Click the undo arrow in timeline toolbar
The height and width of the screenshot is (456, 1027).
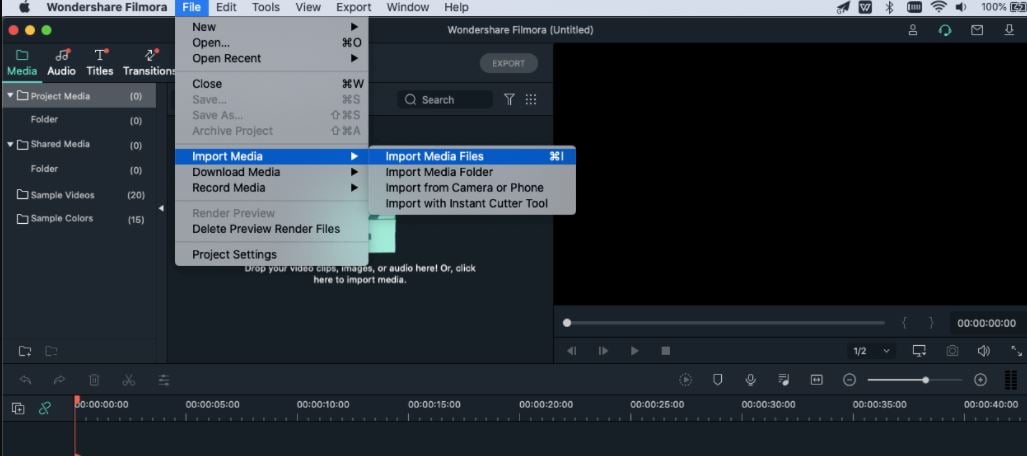click(x=26, y=379)
